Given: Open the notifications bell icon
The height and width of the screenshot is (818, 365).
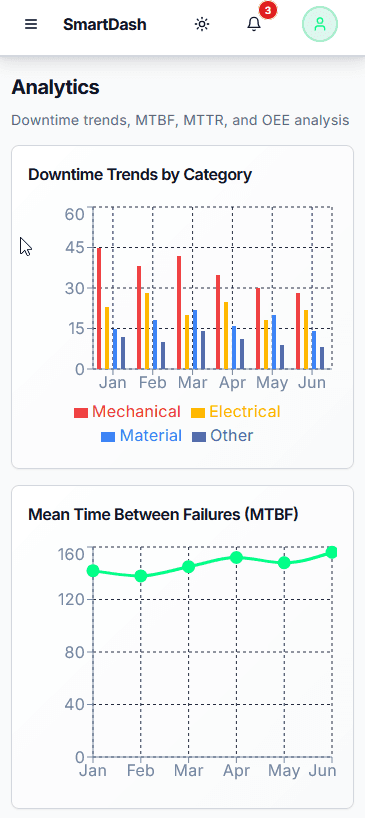Looking at the screenshot, I should coord(254,24).
